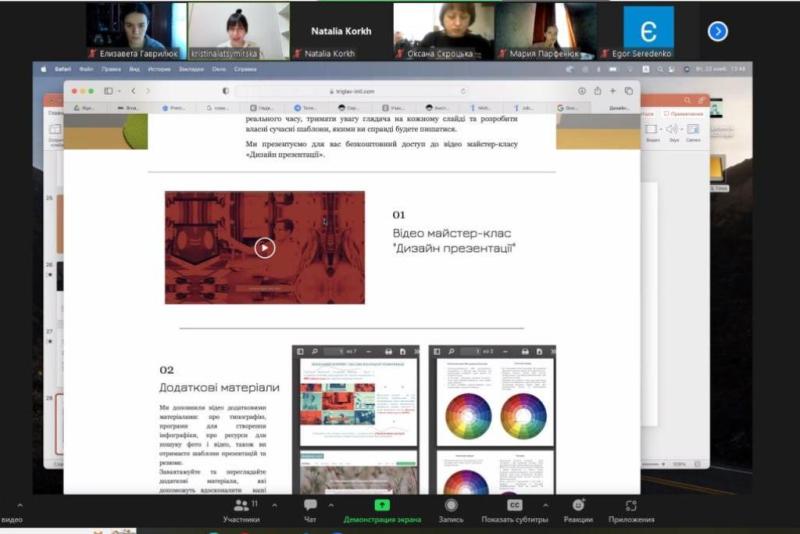Show Safari tab overview icon
Image resolution: width=800 pixels, height=534 pixels.
coord(629,91)
